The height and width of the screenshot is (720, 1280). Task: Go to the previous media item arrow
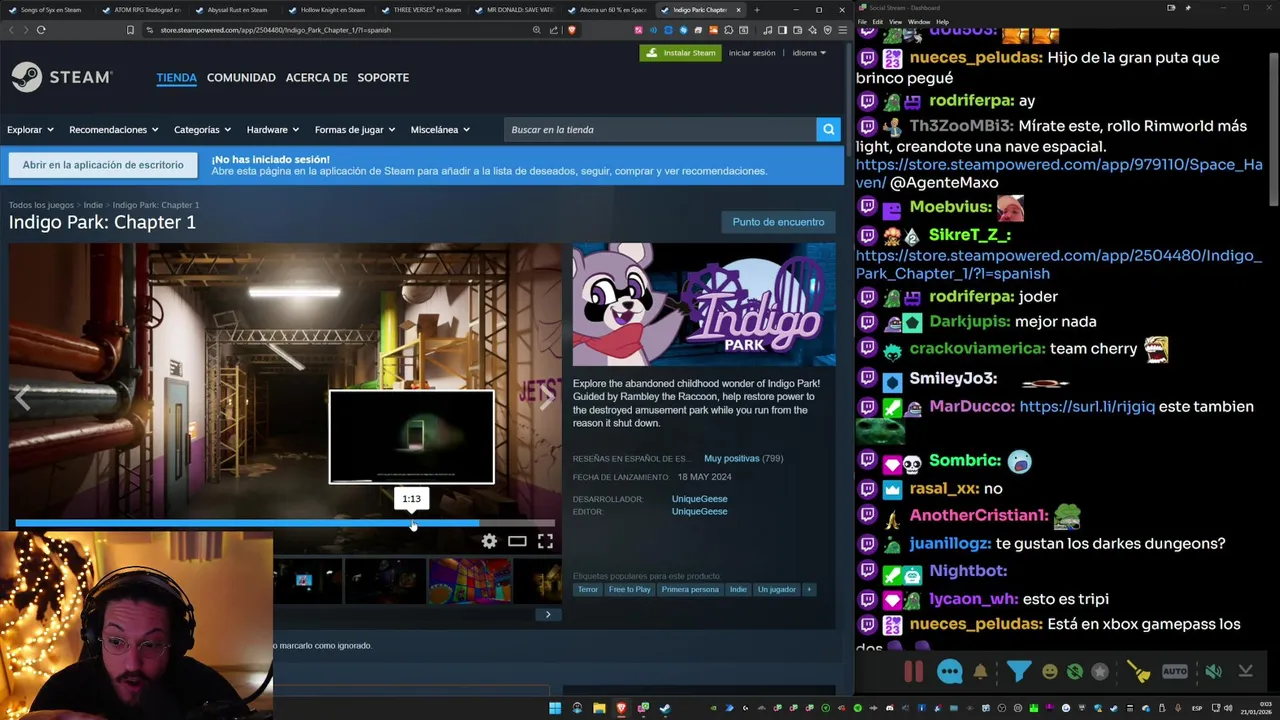[x=22, y=398]
